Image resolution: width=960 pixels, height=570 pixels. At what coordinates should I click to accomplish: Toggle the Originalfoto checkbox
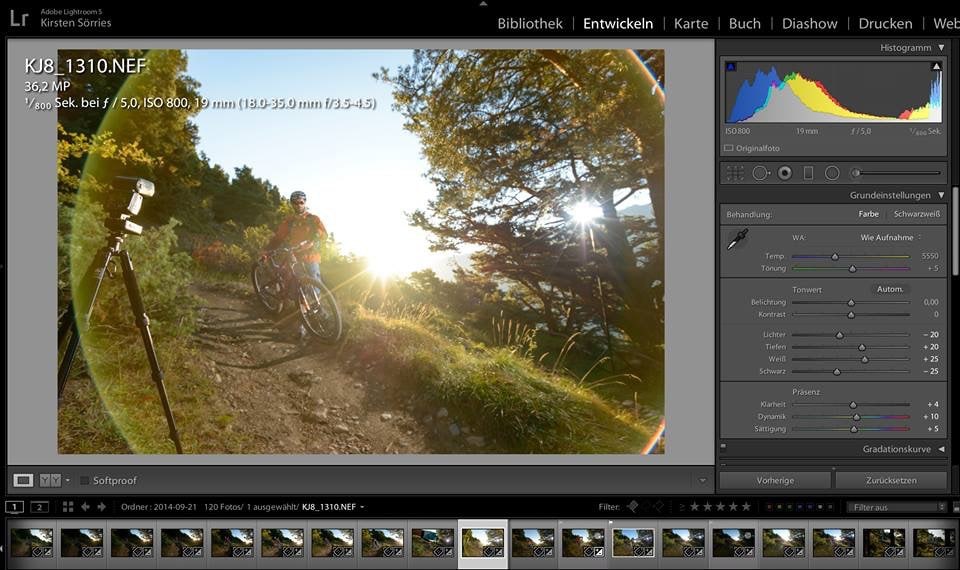[x=729, y=148]
